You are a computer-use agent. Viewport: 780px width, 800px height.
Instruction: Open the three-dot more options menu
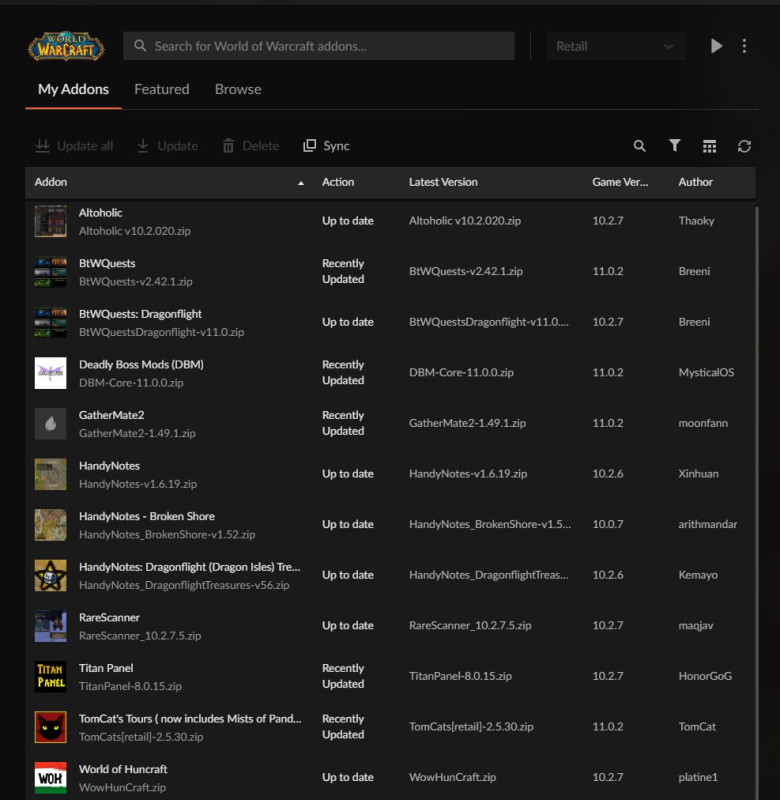tap(744, 46)
